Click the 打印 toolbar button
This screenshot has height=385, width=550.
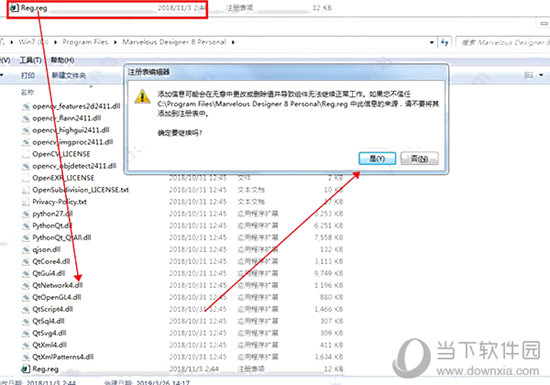pyautogui.click(x=28, y=75)
